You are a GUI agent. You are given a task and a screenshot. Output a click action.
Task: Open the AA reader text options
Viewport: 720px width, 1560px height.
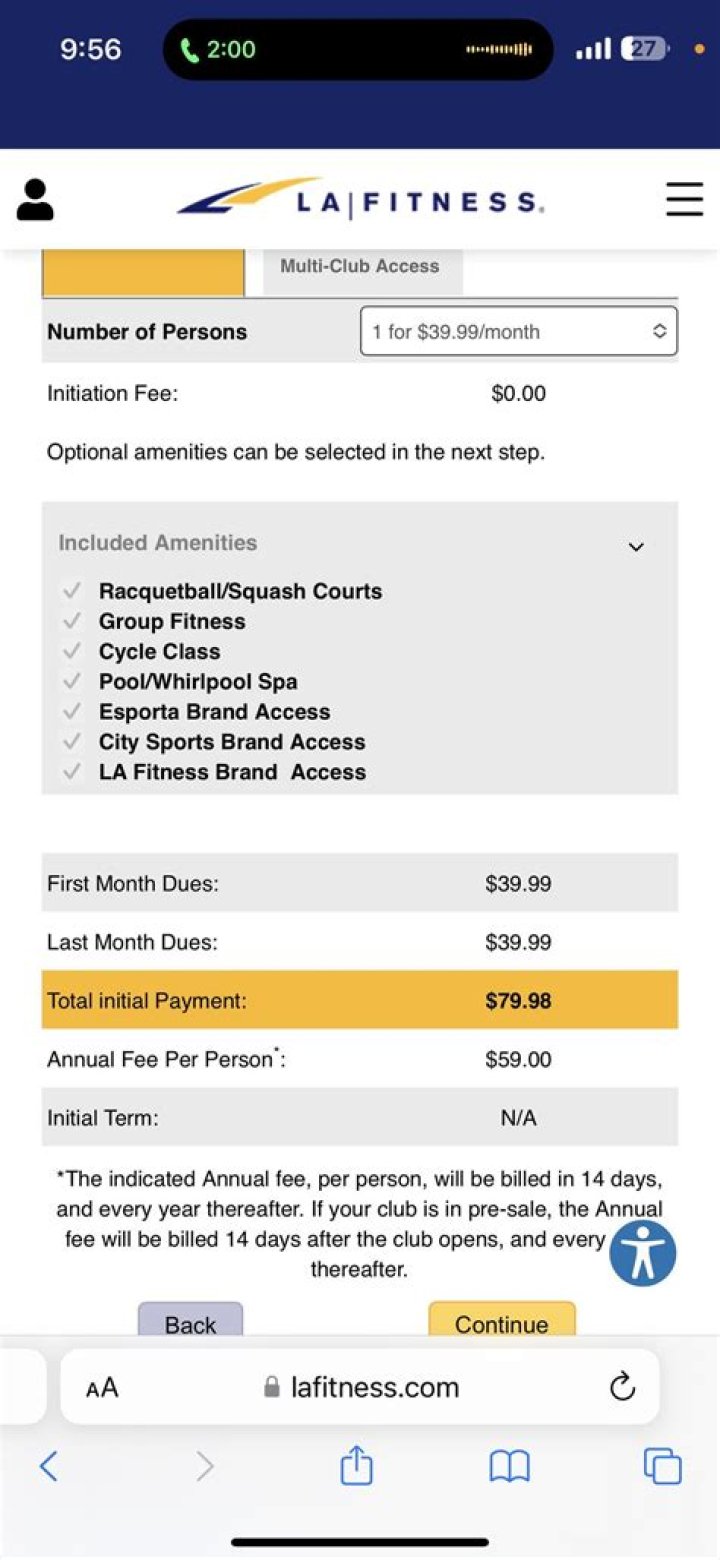pyautogui.click(x=102, y=1387)
